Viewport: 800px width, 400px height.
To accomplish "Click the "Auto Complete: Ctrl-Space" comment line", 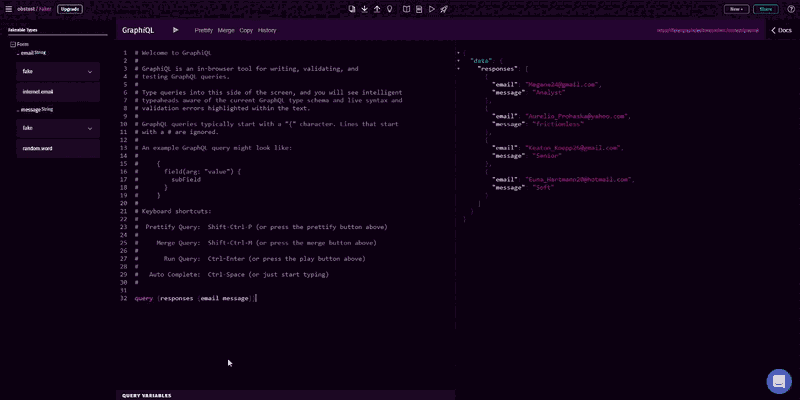I will coord(232,274).
